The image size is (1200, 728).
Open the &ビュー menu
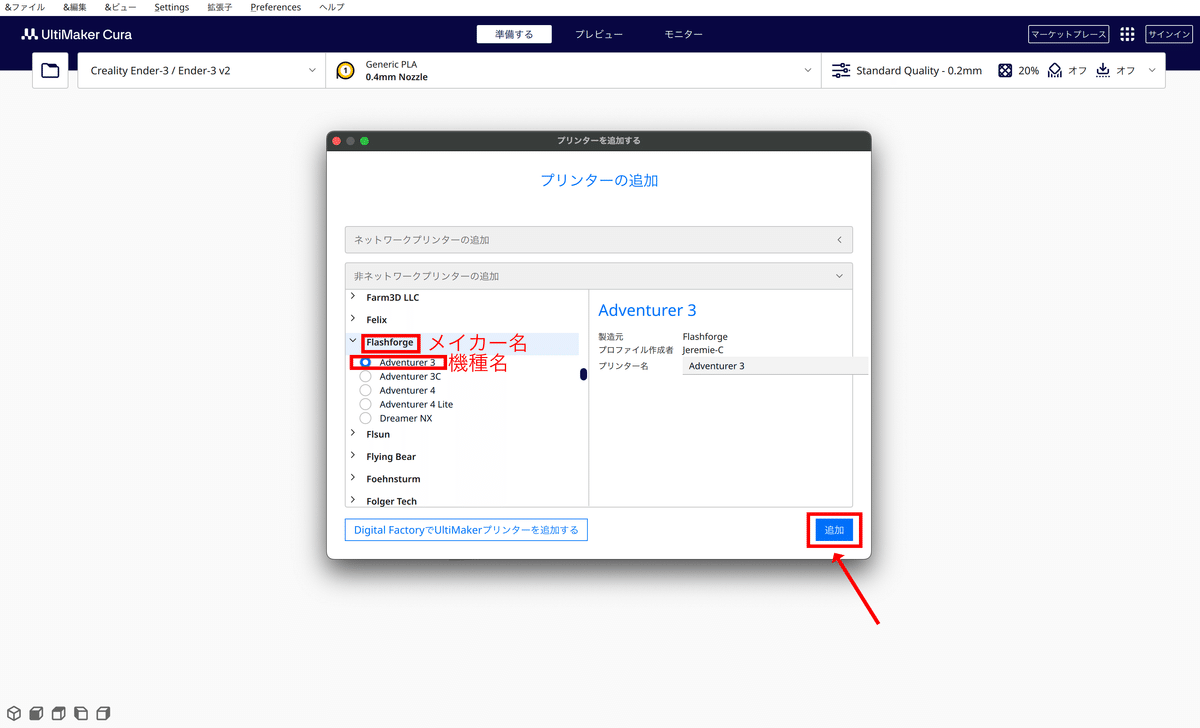(121, 7)
